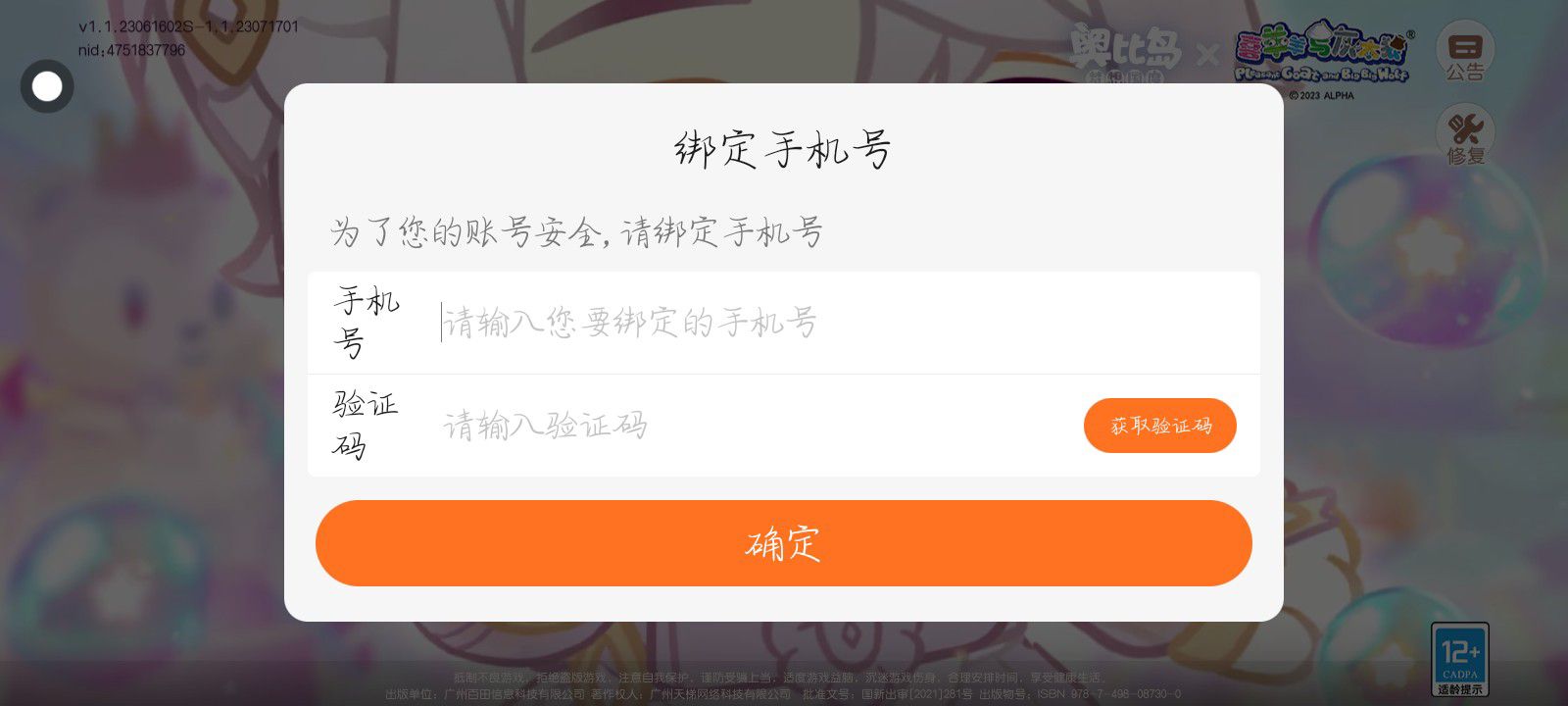Click the 获取验证码 button
This screenshot has height=706, width=1568.
click(x=1160, y=426)
